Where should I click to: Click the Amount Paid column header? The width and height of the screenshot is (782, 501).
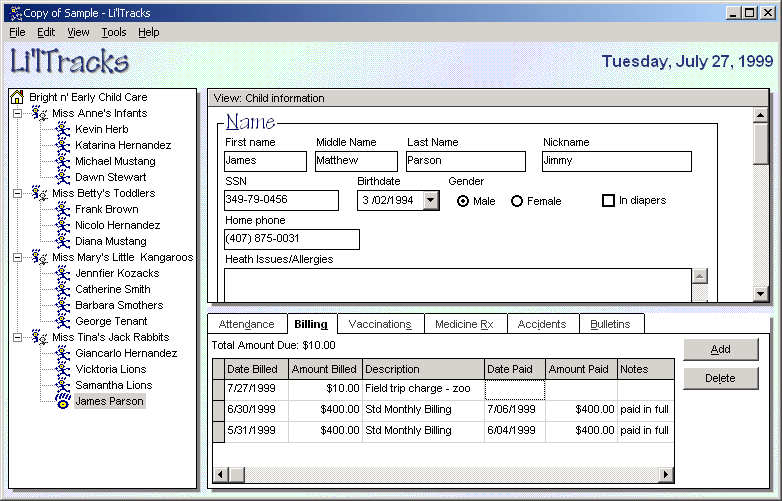click(581, 369)
